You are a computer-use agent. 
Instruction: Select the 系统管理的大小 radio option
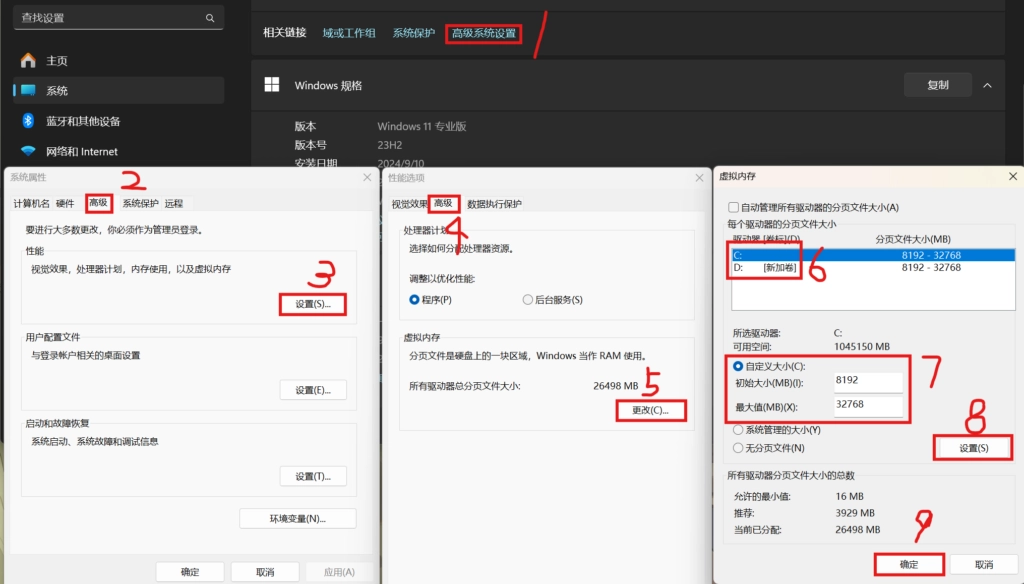[738, 429]
